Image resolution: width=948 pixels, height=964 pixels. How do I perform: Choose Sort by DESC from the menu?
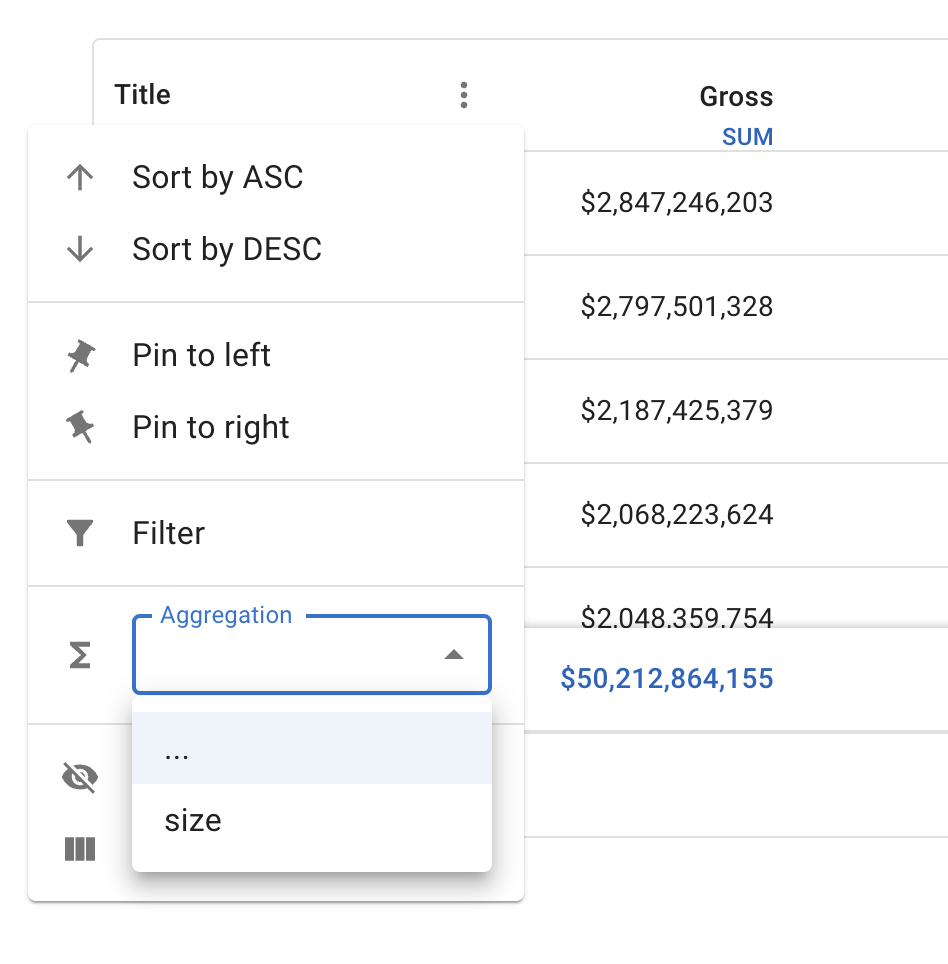click(225, 248)
